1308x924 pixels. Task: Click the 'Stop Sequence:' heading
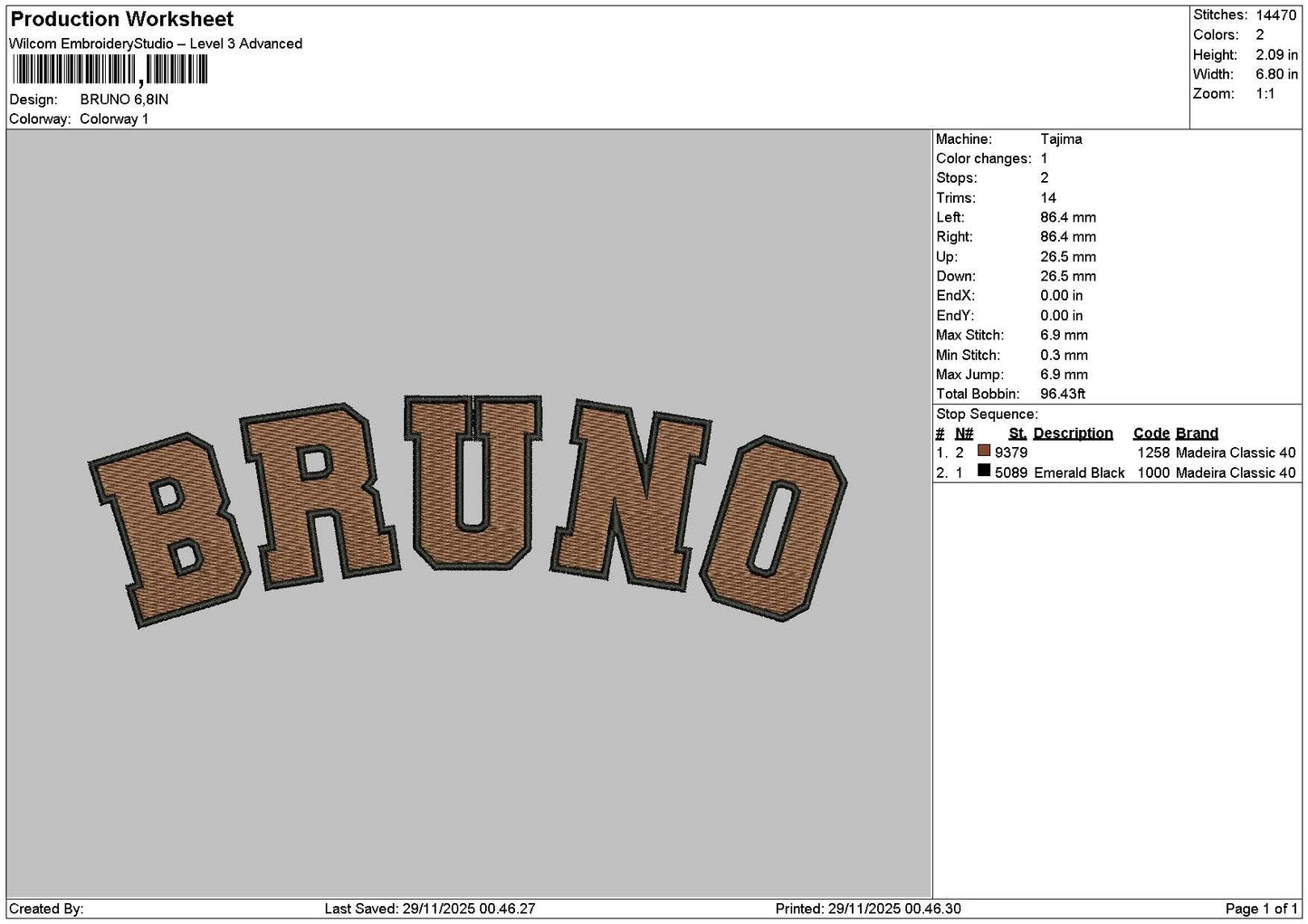(987, 414)
